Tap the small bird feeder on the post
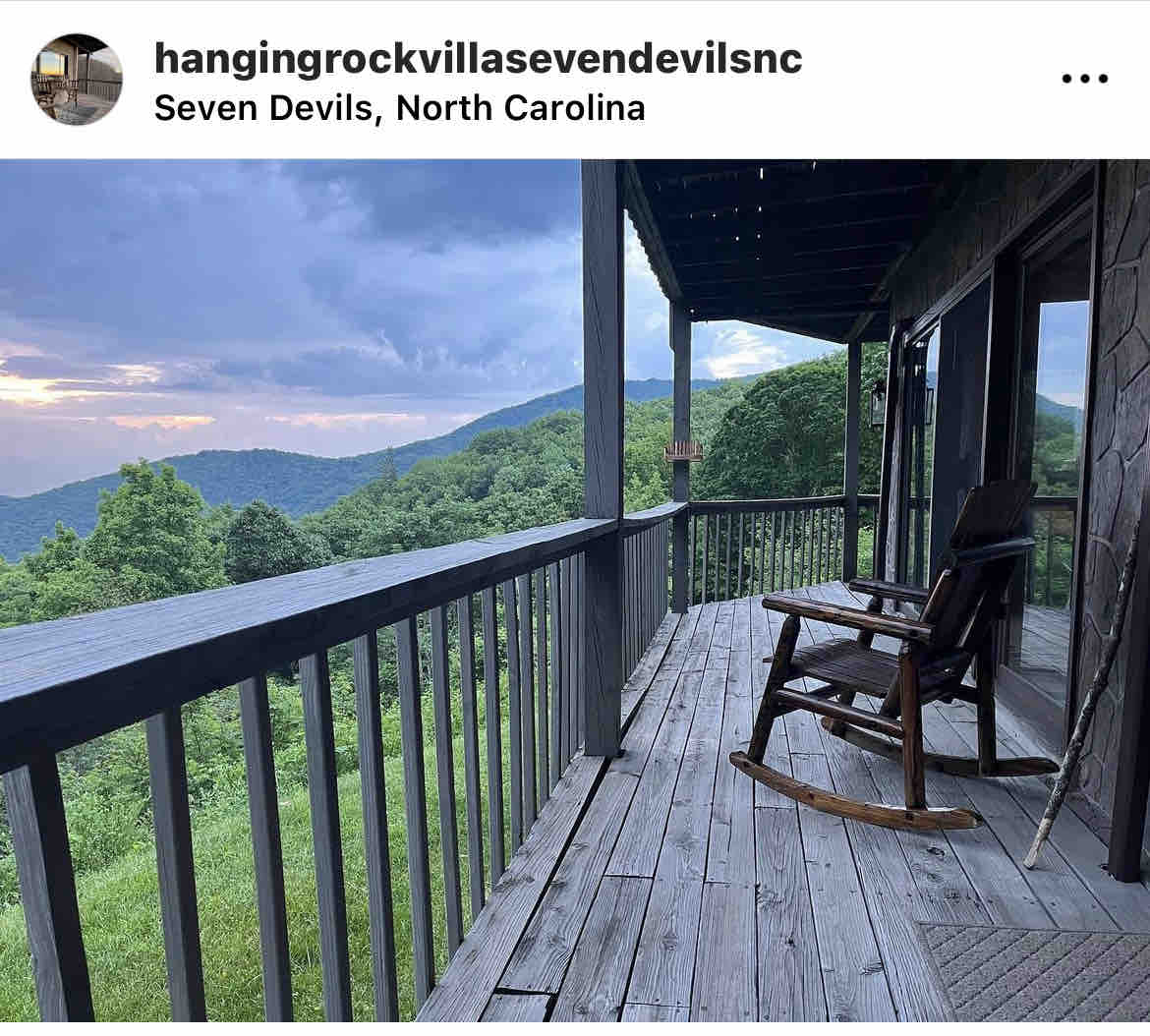 (x=683, y=451)
